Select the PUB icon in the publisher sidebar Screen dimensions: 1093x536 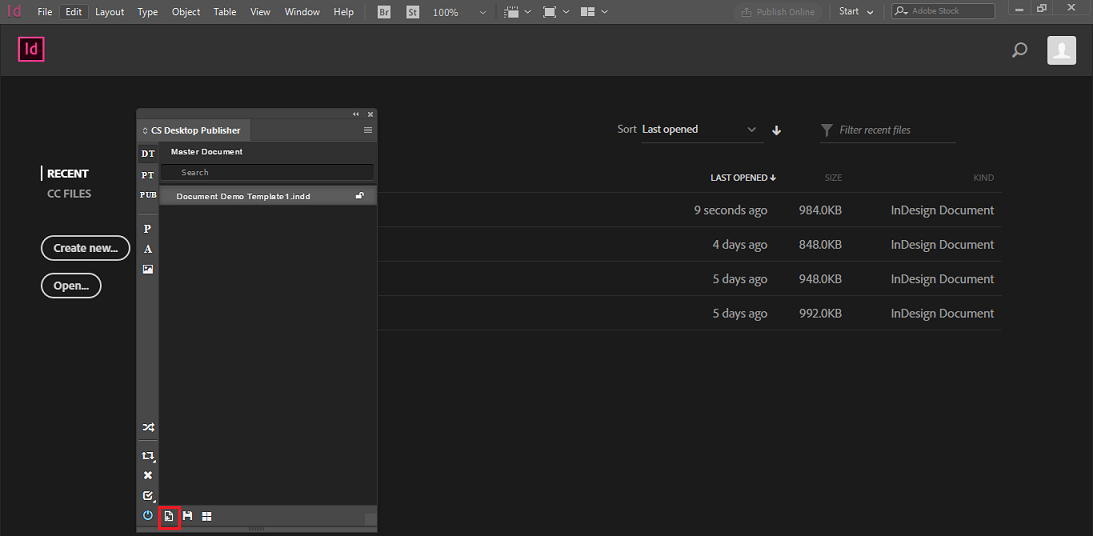point(148,195)
